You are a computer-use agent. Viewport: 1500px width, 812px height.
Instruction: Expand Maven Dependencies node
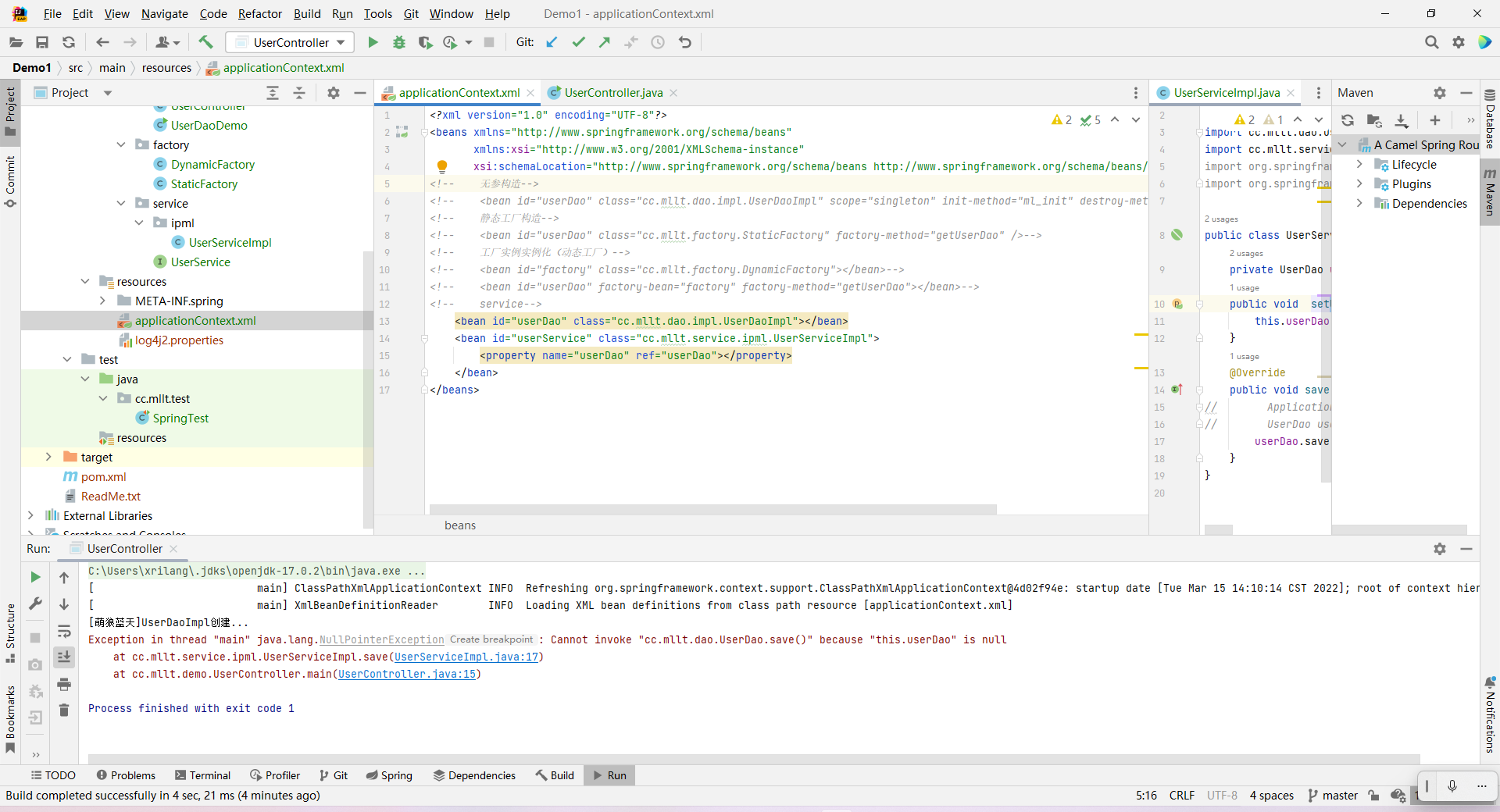tap(1359, 203)
